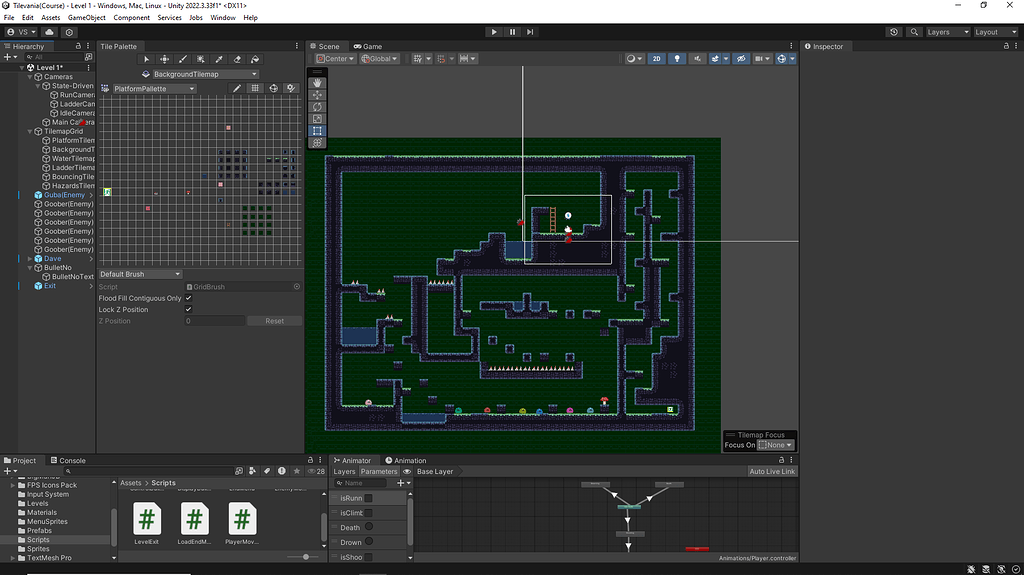This screenshot has height=575, width=1024.
Task: Click the LoadEndMenu script asset
Action: pos(195,523)
